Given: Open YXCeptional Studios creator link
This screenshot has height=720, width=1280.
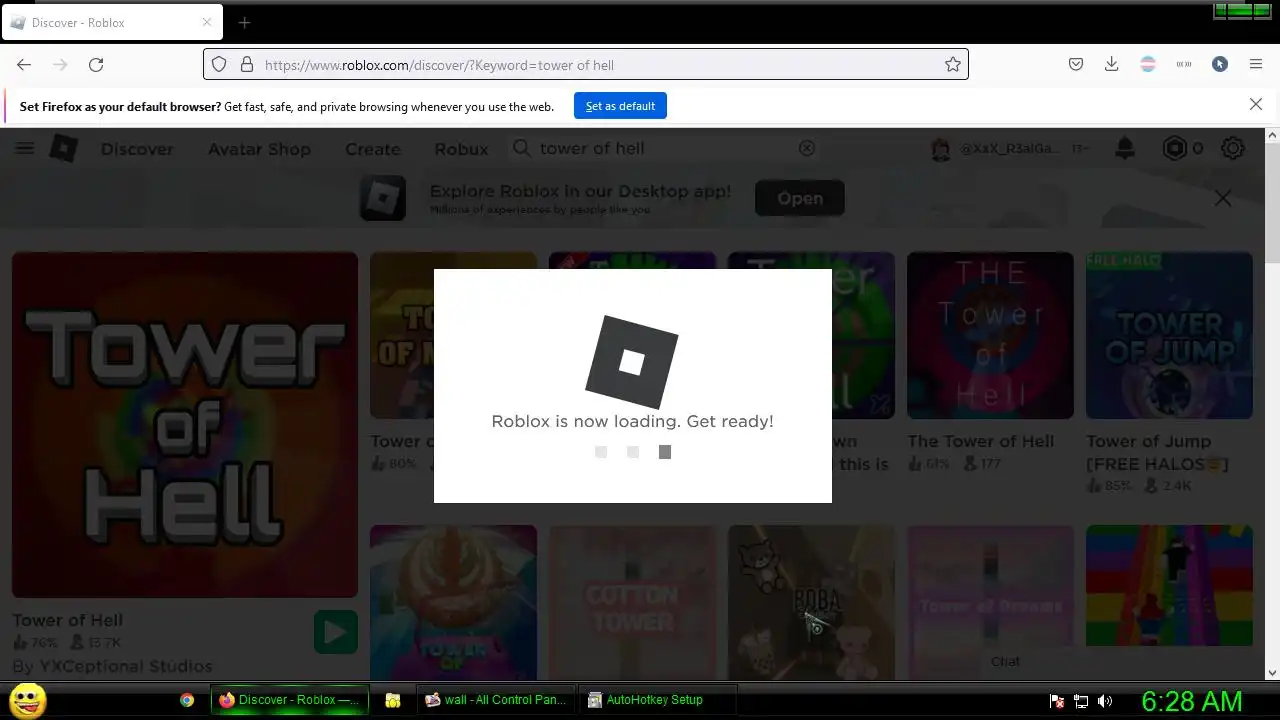Looking at the screenshot, I should (x=124, y=666).
